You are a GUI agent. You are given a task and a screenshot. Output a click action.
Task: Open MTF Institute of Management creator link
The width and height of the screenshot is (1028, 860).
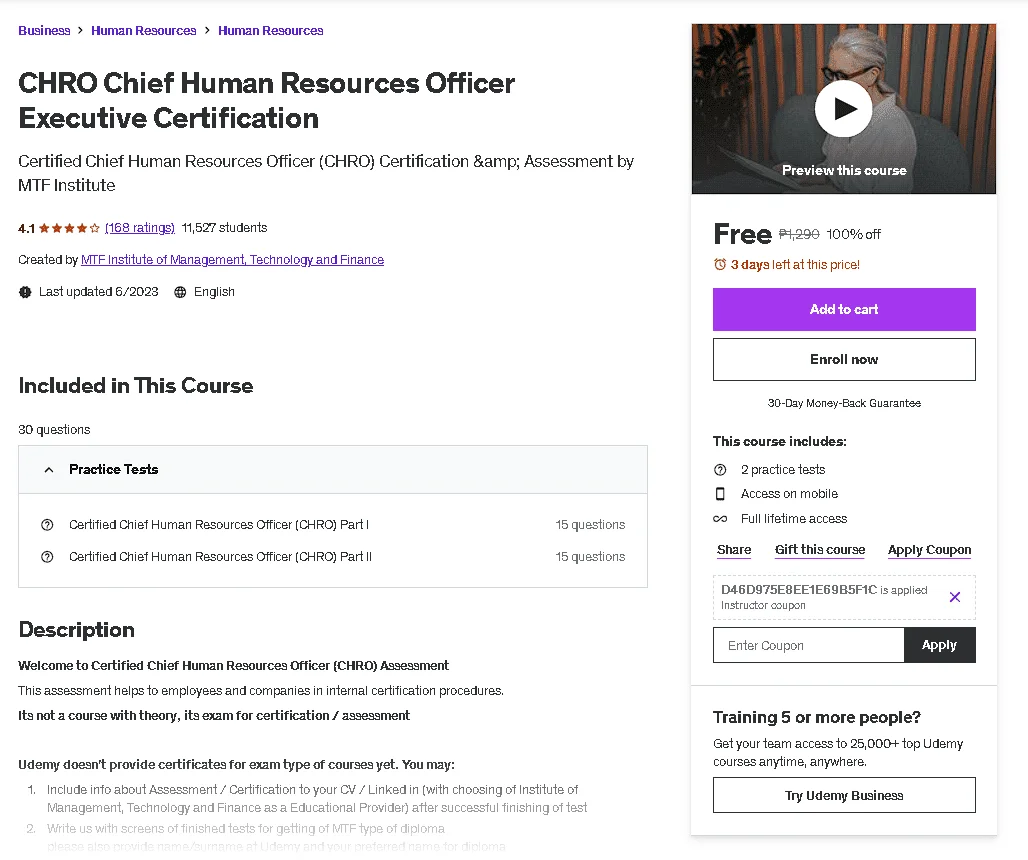click(232, 260)
